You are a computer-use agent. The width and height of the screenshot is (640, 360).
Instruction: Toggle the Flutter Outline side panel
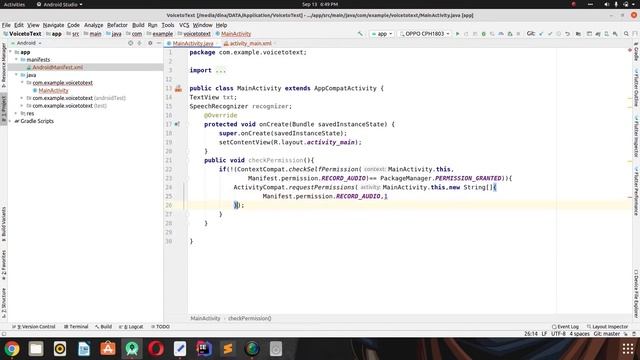[x=636, y=88]
